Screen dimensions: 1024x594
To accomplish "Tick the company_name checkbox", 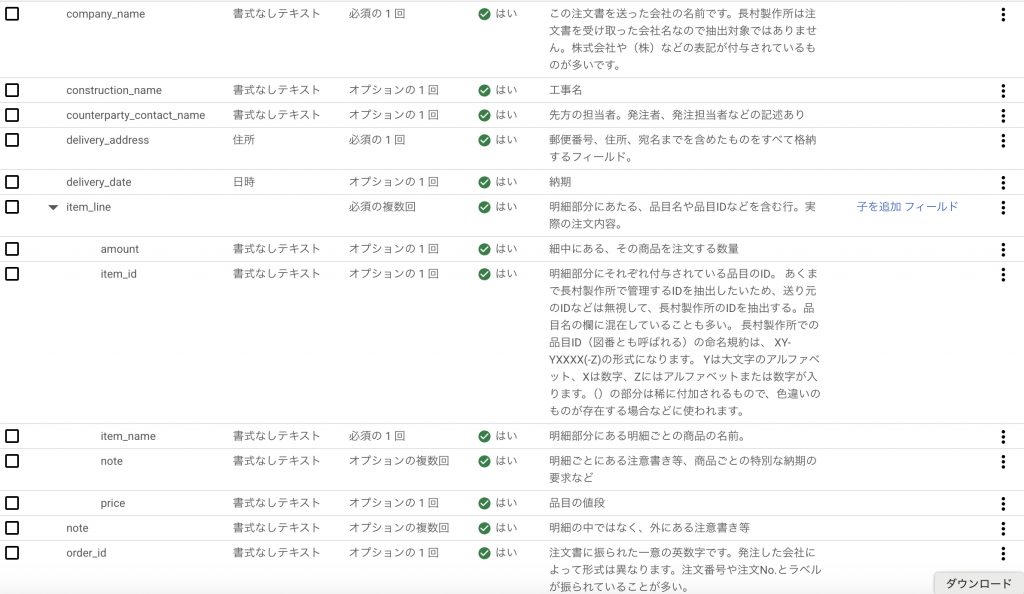I will coord(12,14).
